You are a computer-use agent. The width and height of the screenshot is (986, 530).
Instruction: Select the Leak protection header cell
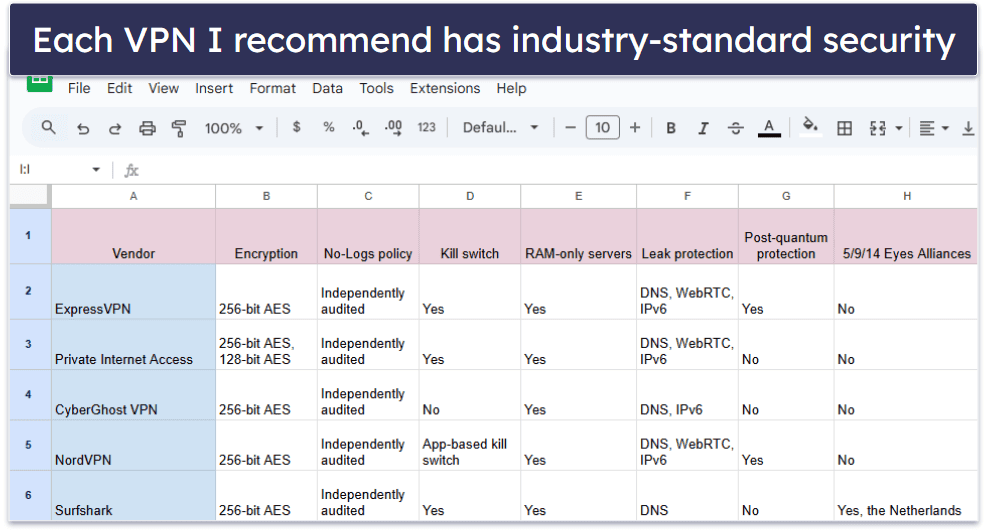687,236
